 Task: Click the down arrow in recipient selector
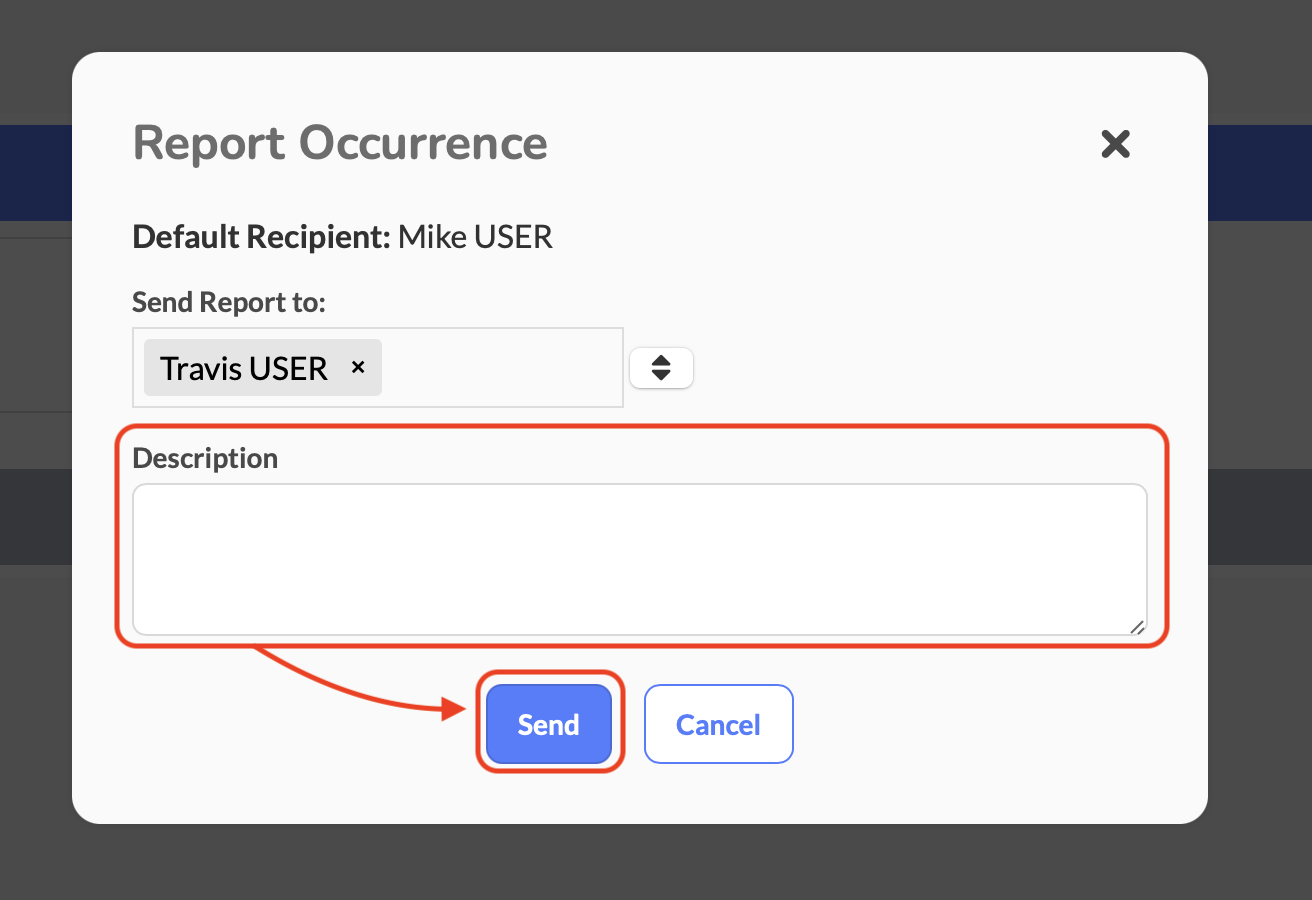click(x=661, y=376)
